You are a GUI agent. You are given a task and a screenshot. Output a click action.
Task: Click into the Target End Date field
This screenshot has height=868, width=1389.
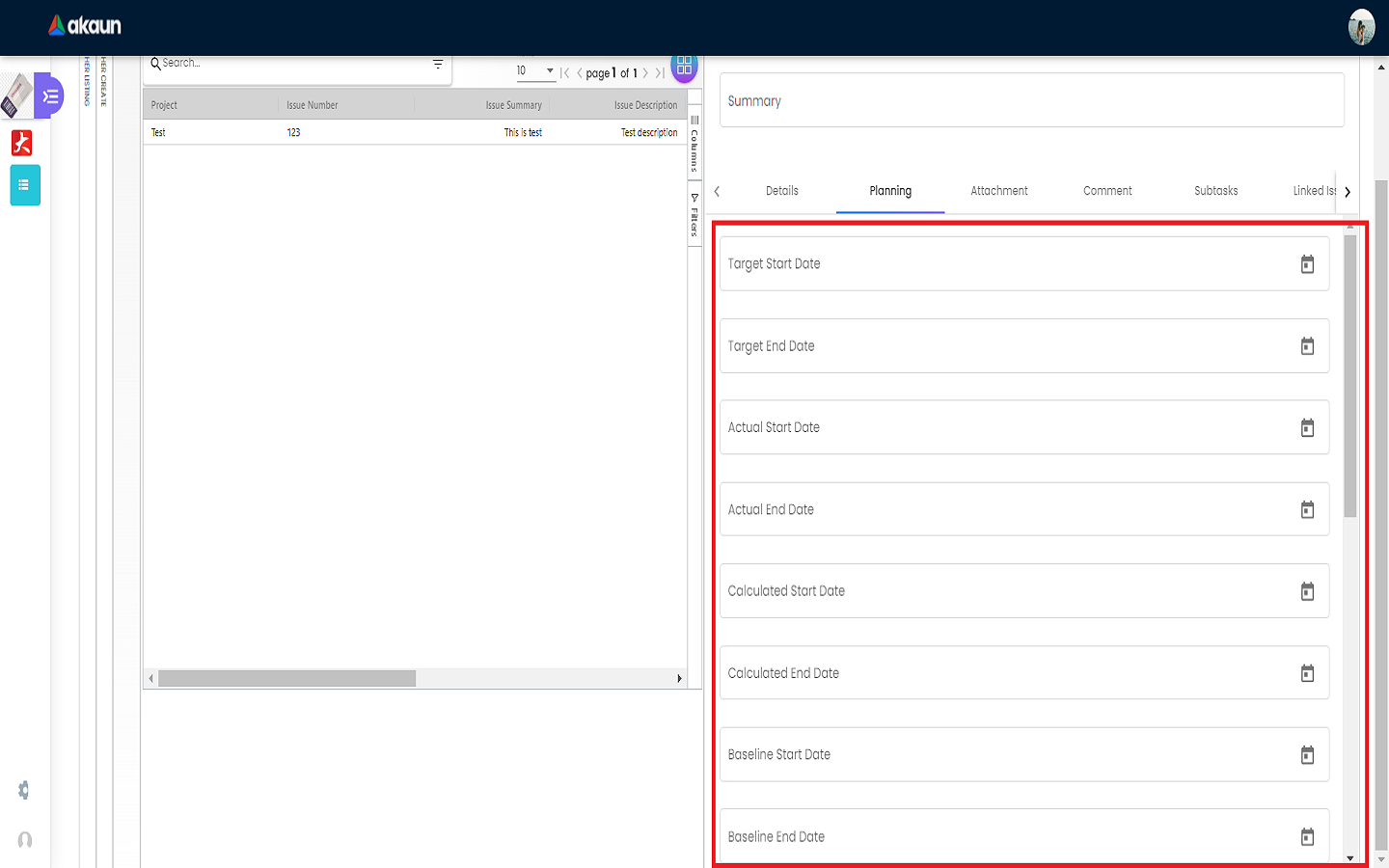[x=1024, y=346]
